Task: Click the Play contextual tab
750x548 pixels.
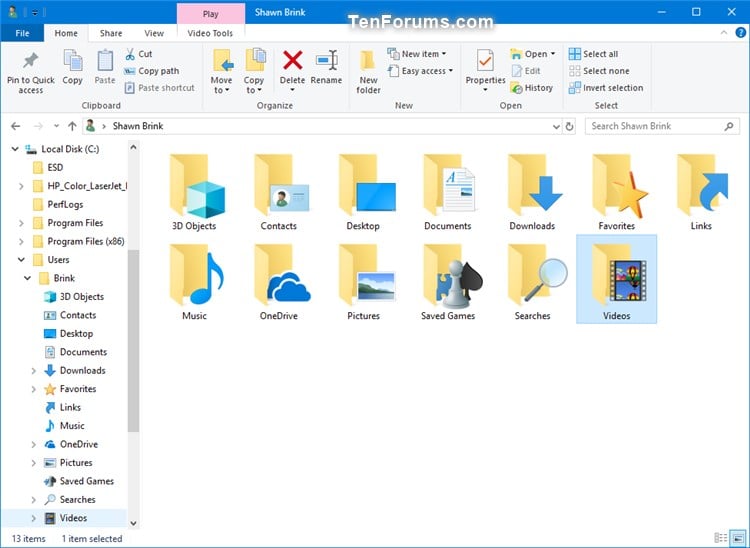Action: (x=210, y=13)
